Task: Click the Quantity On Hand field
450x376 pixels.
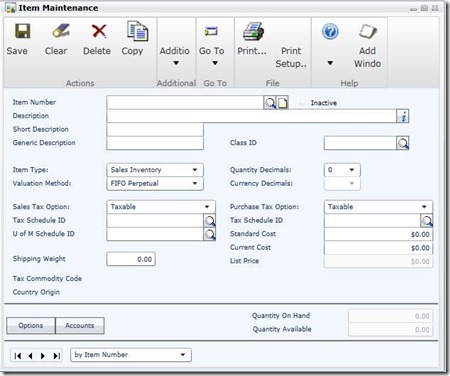Action: (390, 316)
